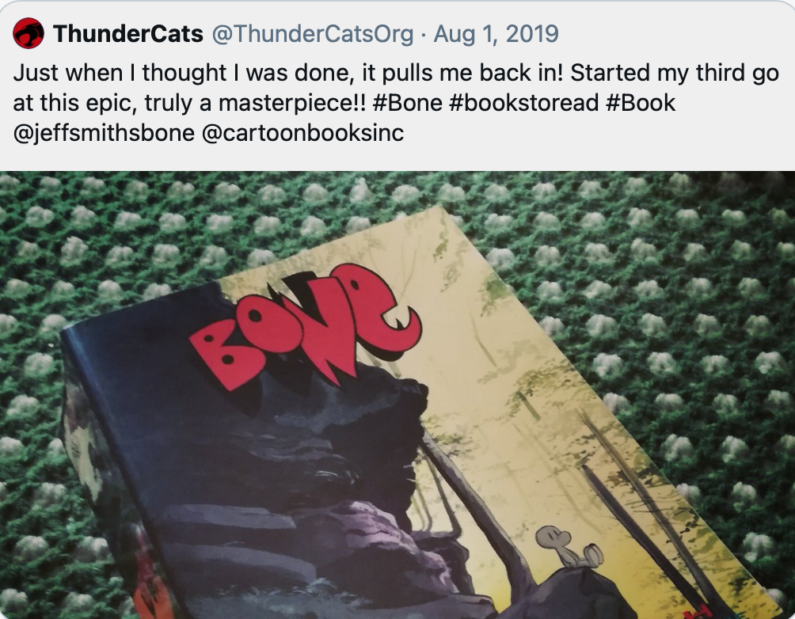Follow the #bookstoread hashtag

tap(524, 103)
